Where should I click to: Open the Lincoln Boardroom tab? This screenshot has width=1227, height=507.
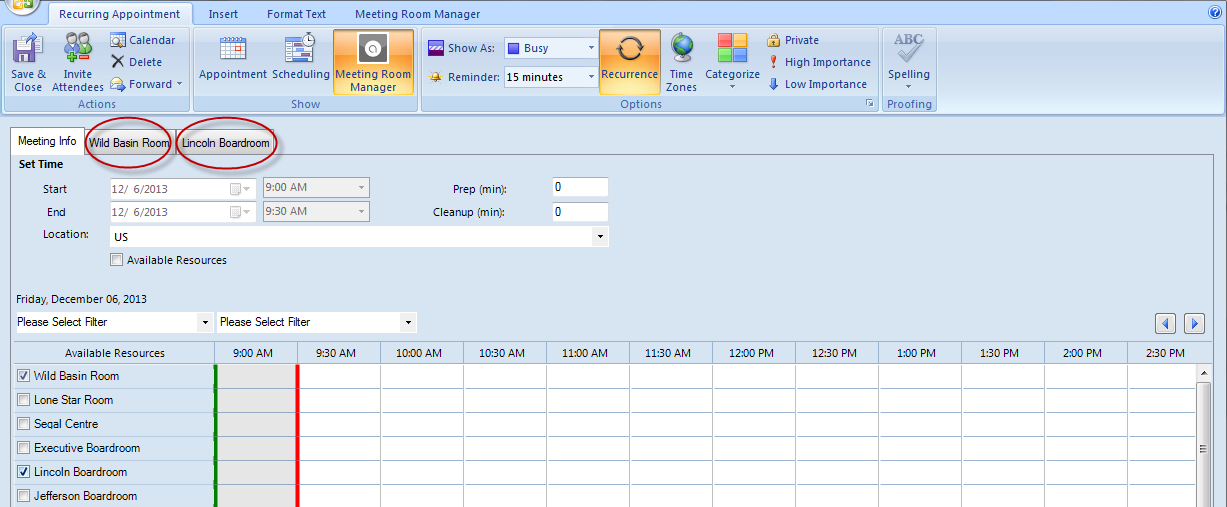coord(226,143)
